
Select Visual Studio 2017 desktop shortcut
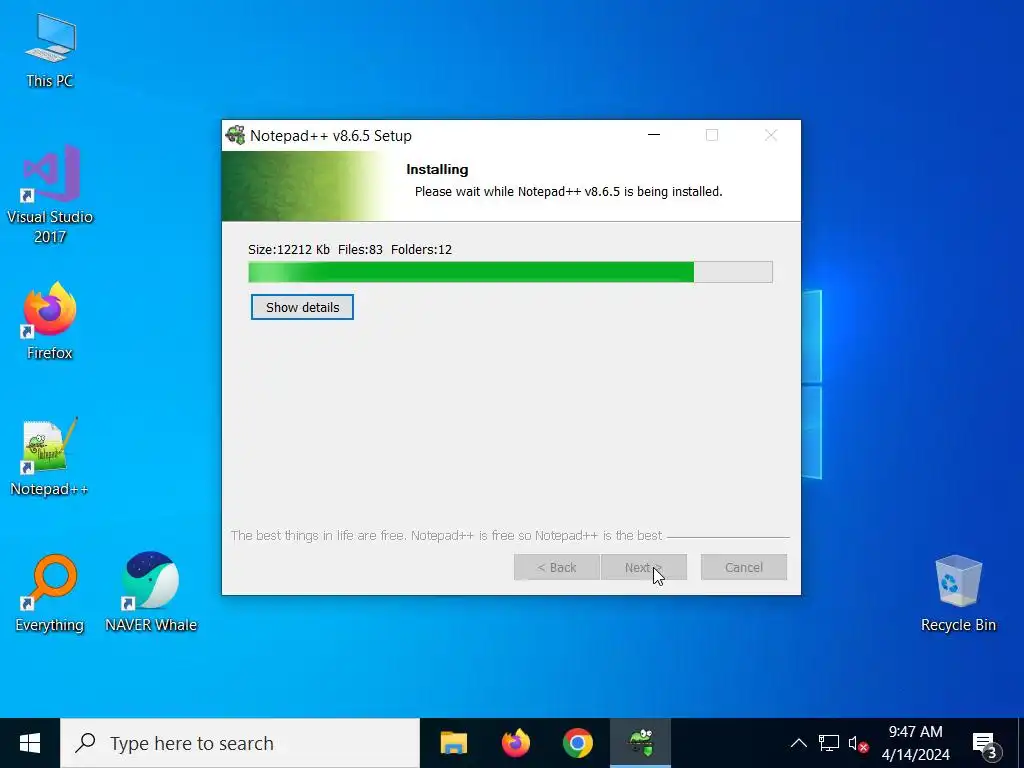pos(50,194)
